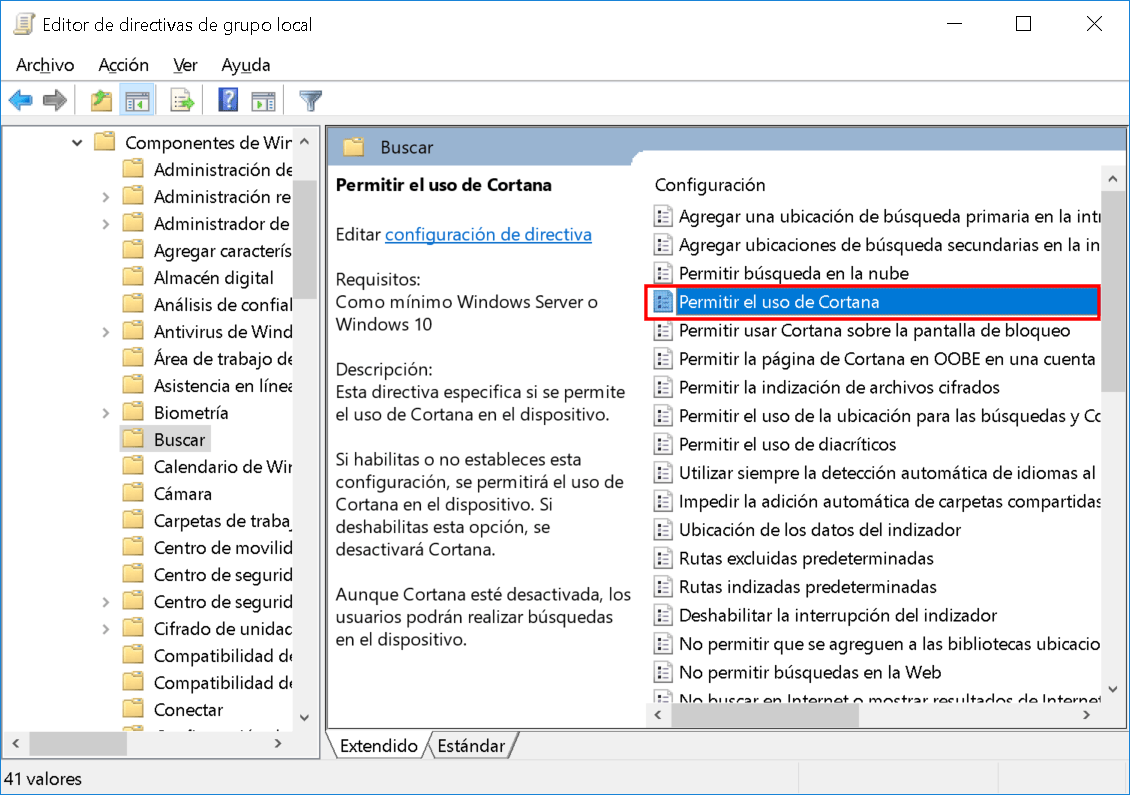Expand the Biometría tree node

106,413
